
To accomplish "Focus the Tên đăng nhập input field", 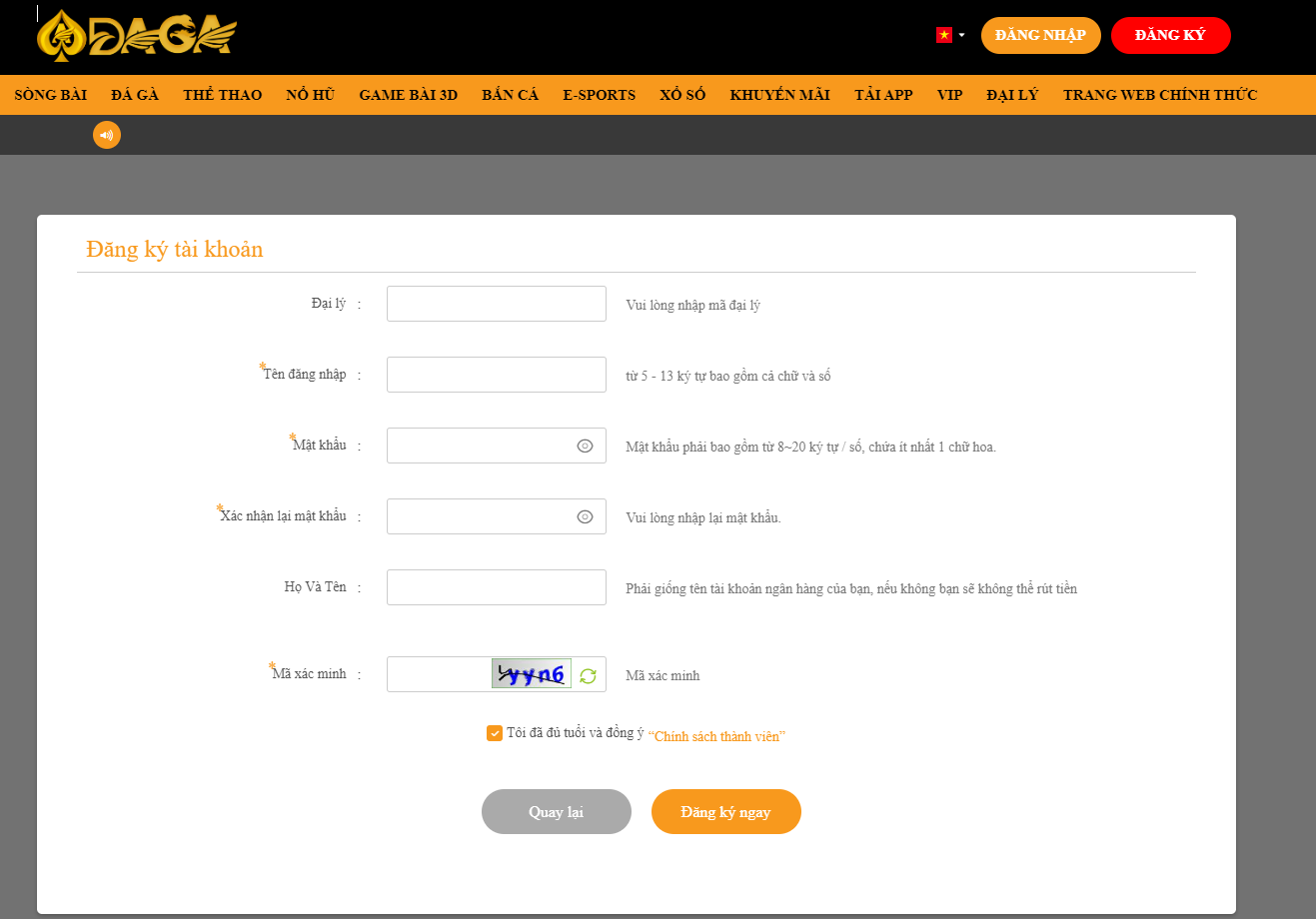I will 496,375.
